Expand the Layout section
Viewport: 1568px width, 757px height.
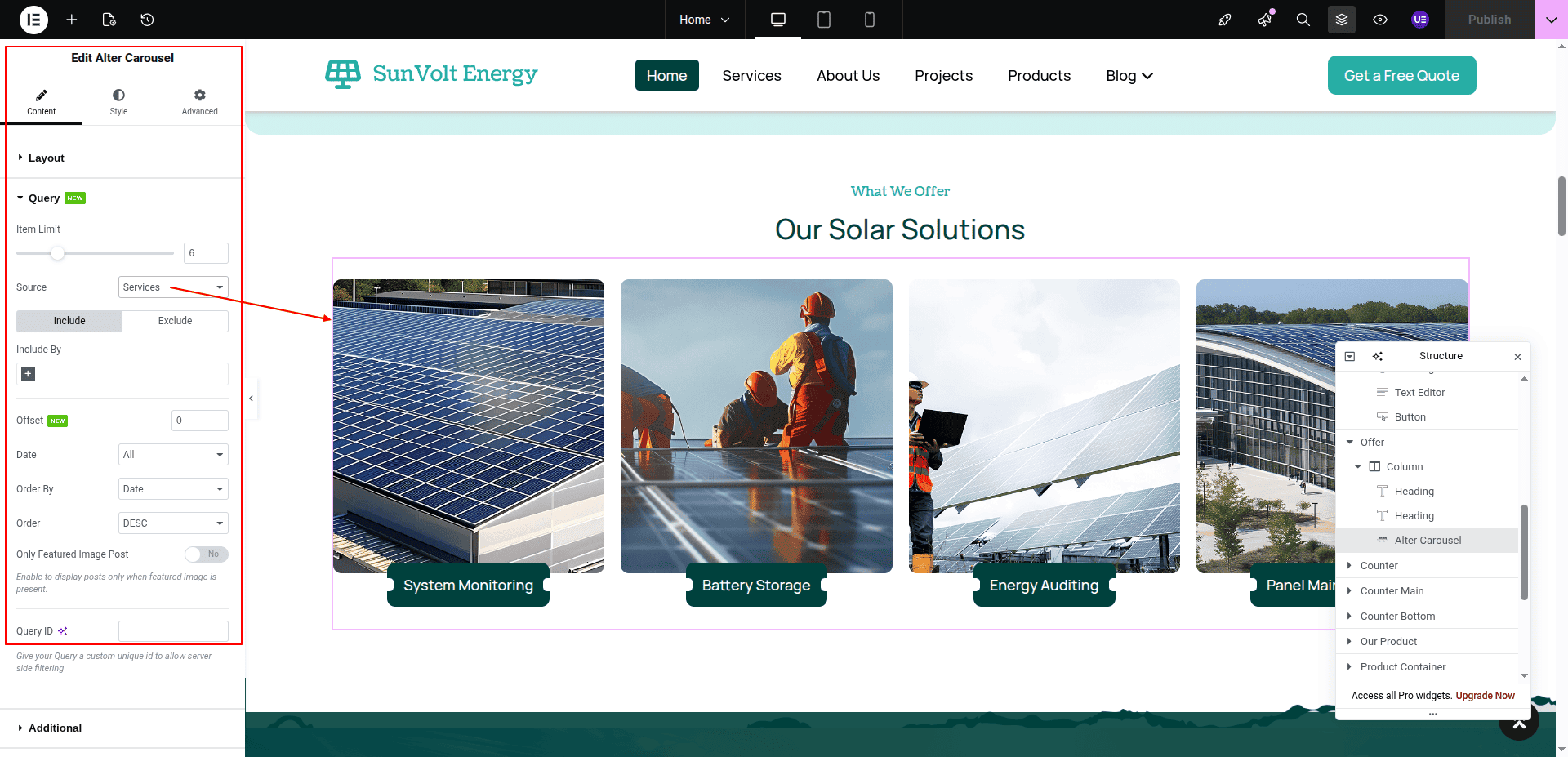tap(46, 158)
